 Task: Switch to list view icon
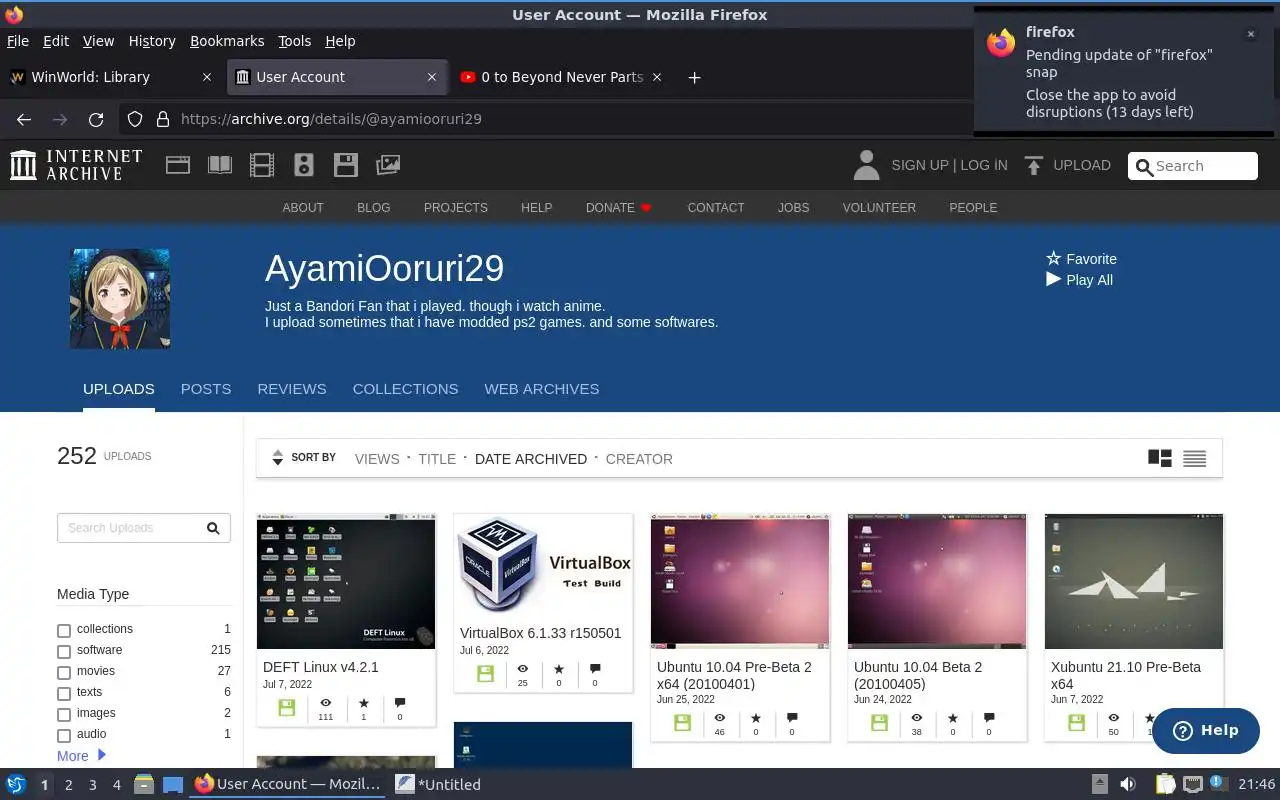[x=1194, y=458]
